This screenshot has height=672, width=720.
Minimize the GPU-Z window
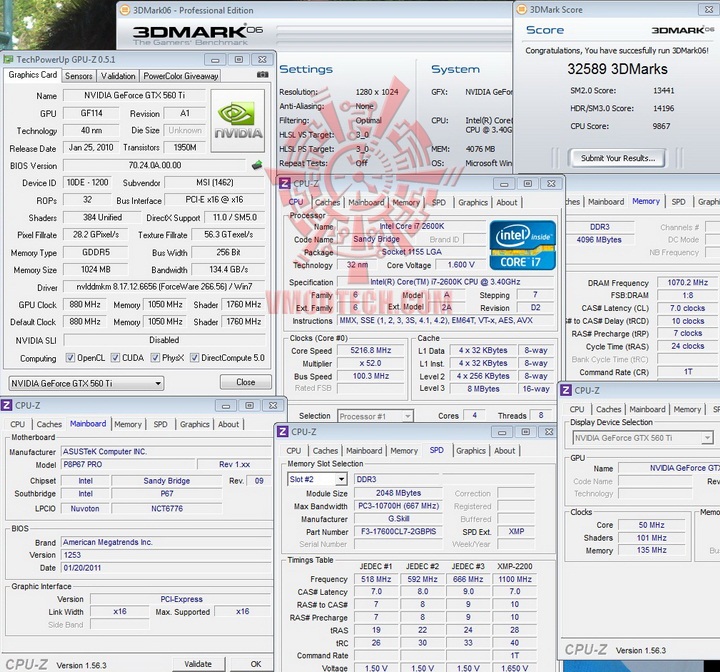[x=215, y=60]
